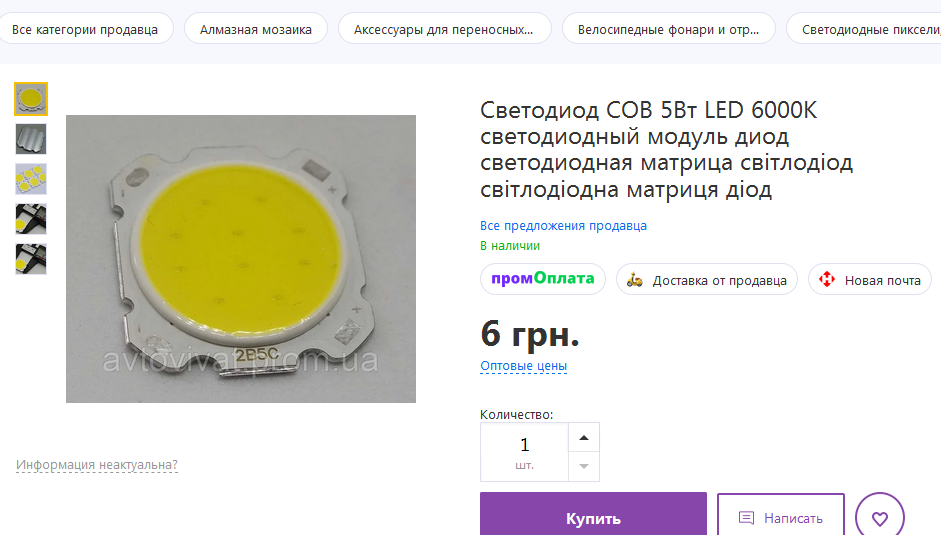Open Все предложения продавца link

(x=563, y=226)
